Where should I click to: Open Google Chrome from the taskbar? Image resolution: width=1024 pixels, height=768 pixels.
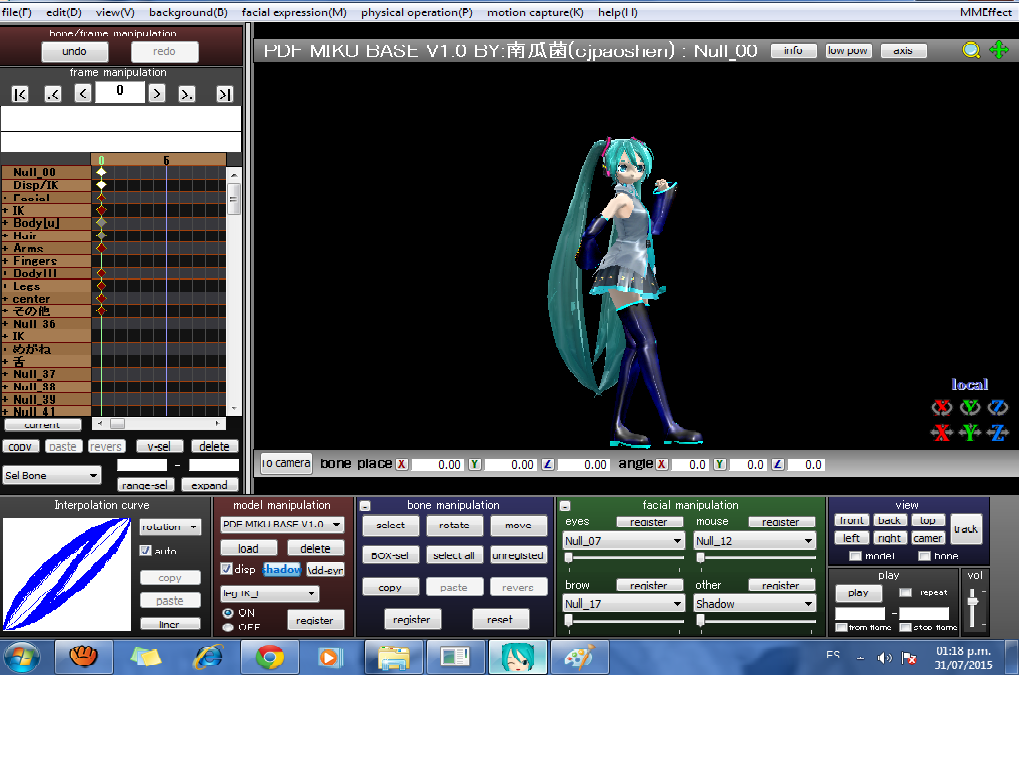270,657
